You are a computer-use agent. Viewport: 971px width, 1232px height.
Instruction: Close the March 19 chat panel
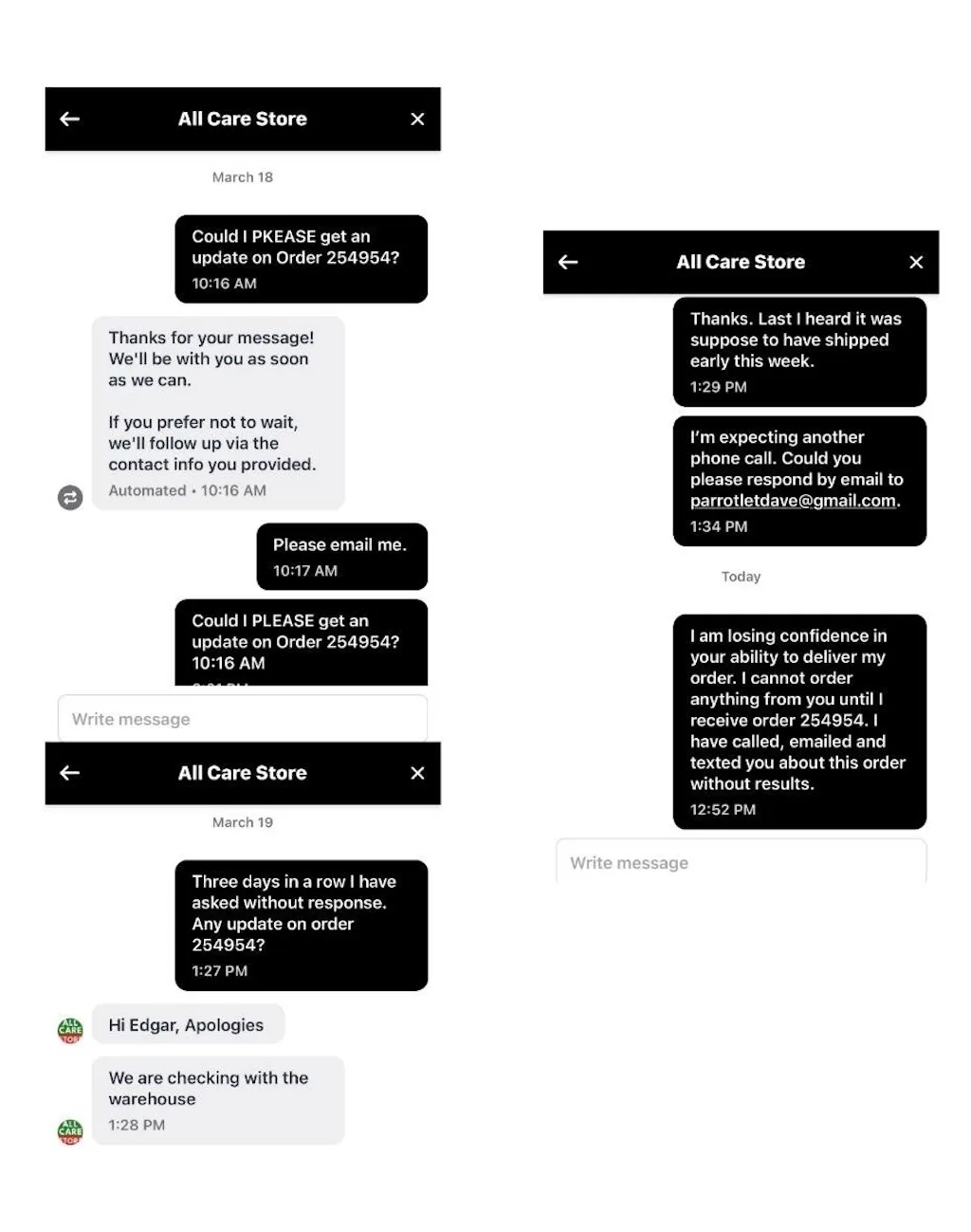tap(417, 773)
